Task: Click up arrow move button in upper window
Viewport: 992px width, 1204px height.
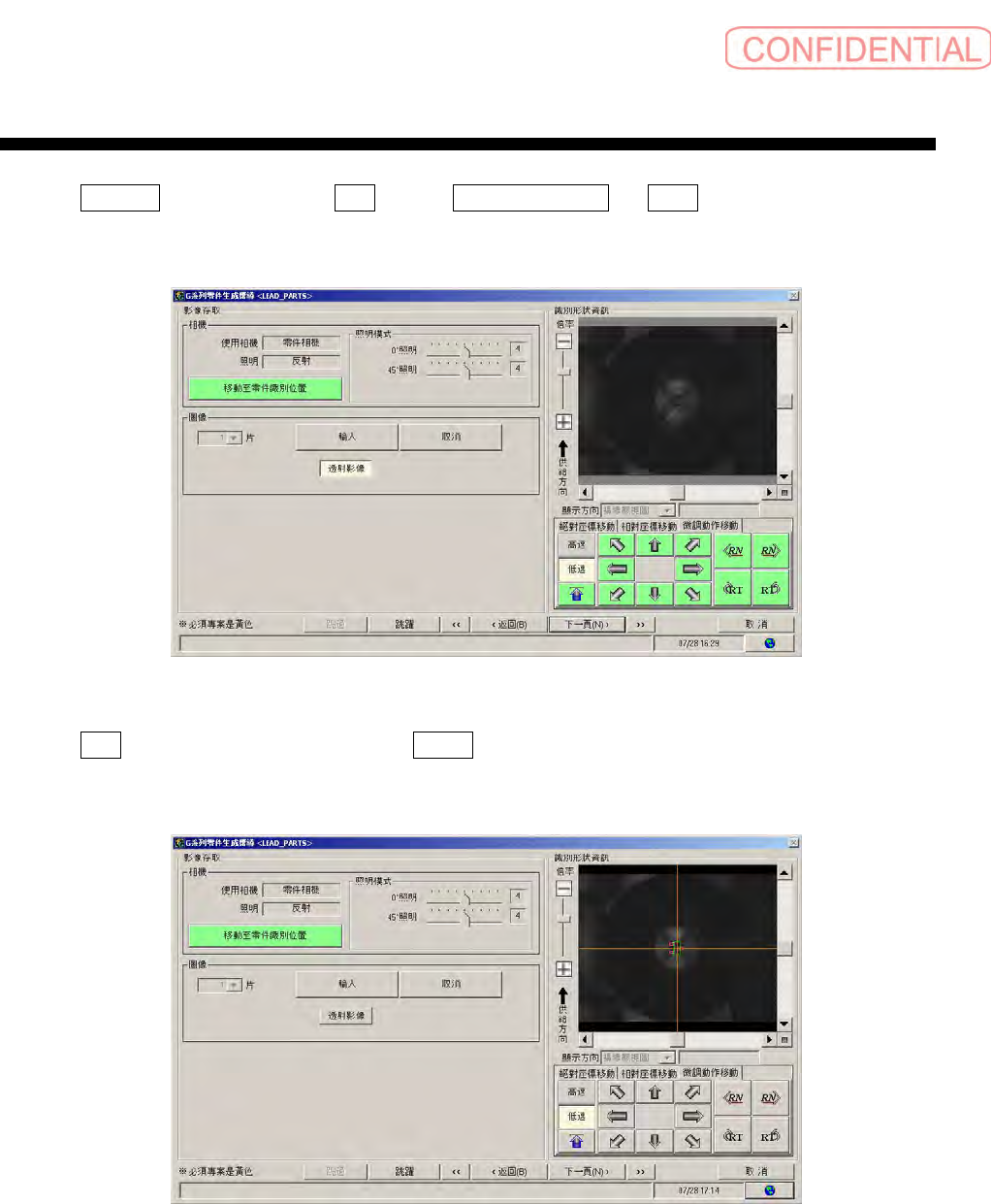Action: click(655, 545)
